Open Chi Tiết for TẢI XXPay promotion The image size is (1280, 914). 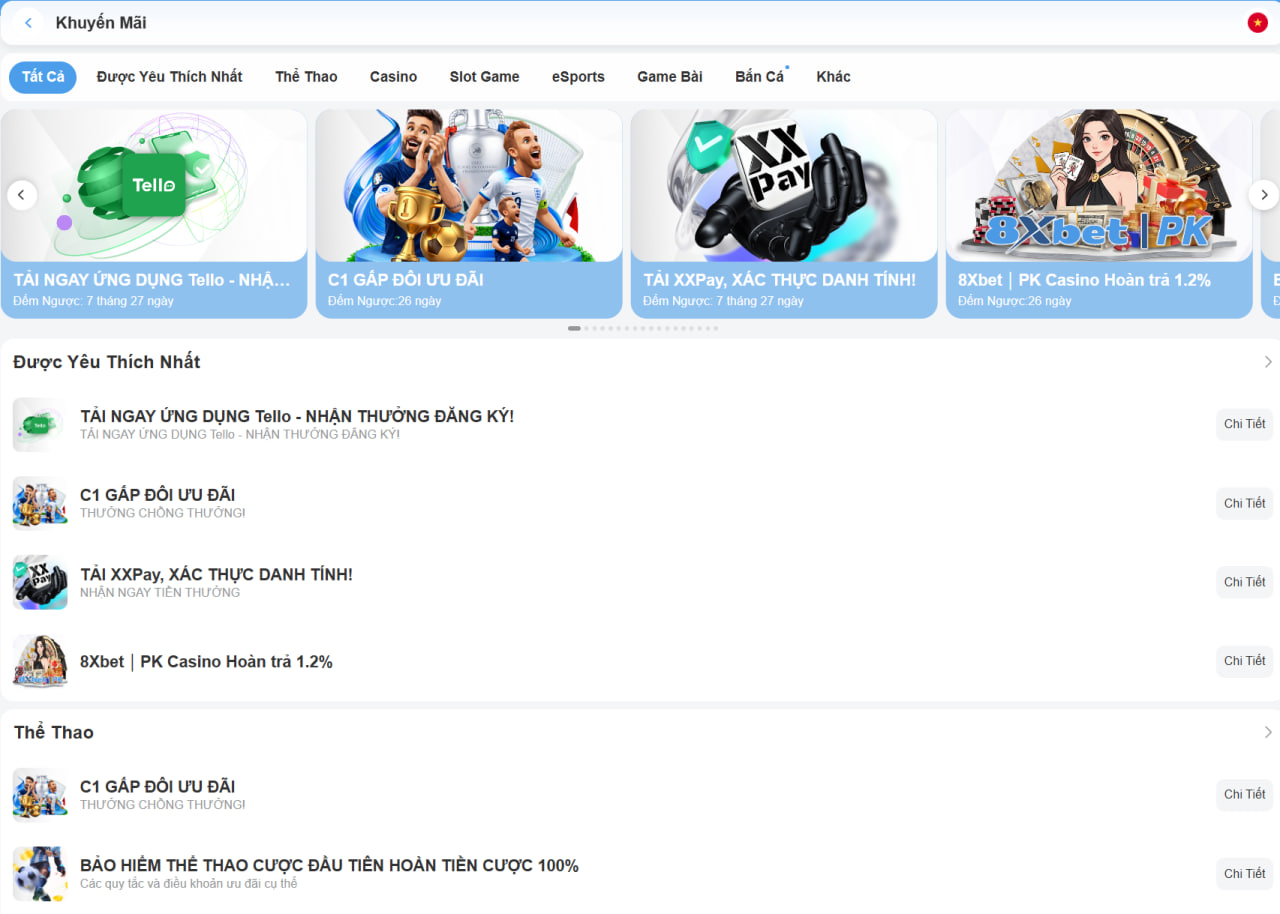pyautogui.click(x=1244, y=582)
